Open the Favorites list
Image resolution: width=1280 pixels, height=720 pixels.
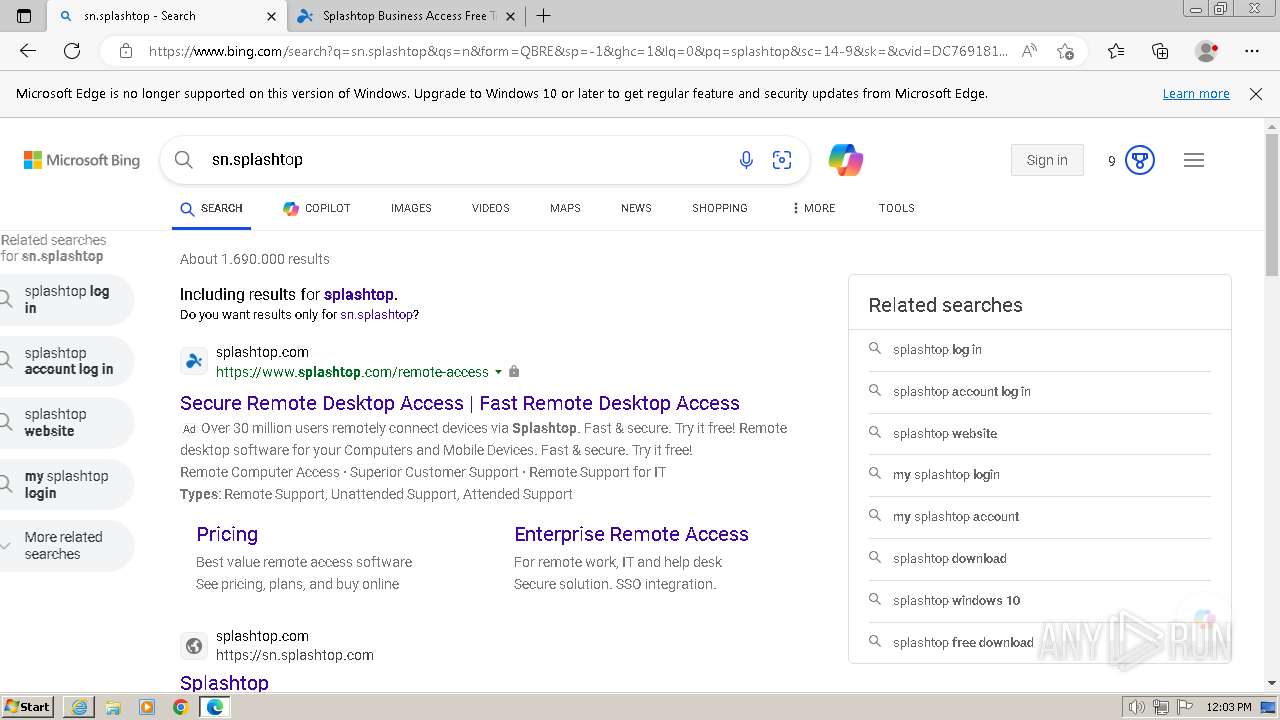pos(1116,51)
